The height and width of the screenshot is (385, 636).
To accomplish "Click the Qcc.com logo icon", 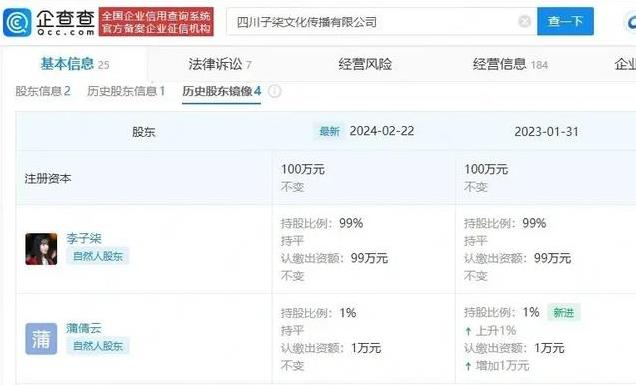I will (17, 22).
